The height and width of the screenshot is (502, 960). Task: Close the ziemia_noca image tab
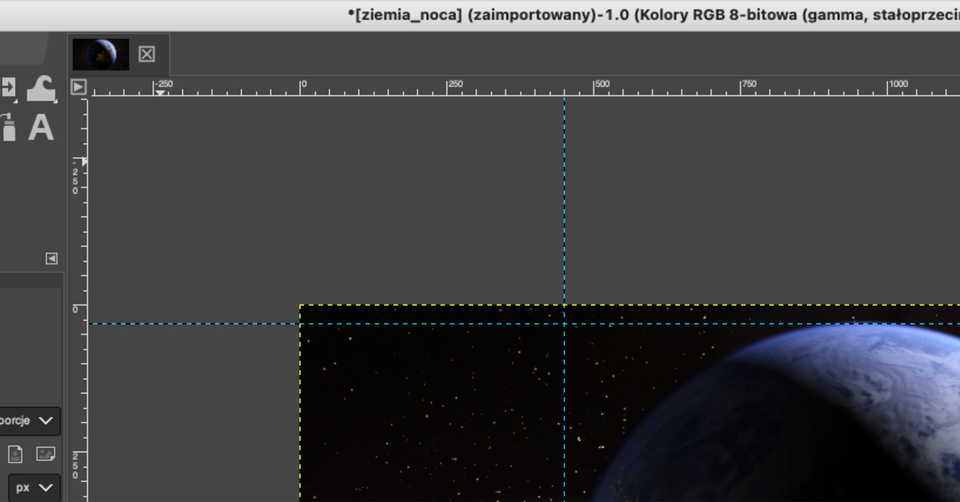point(147,54)
